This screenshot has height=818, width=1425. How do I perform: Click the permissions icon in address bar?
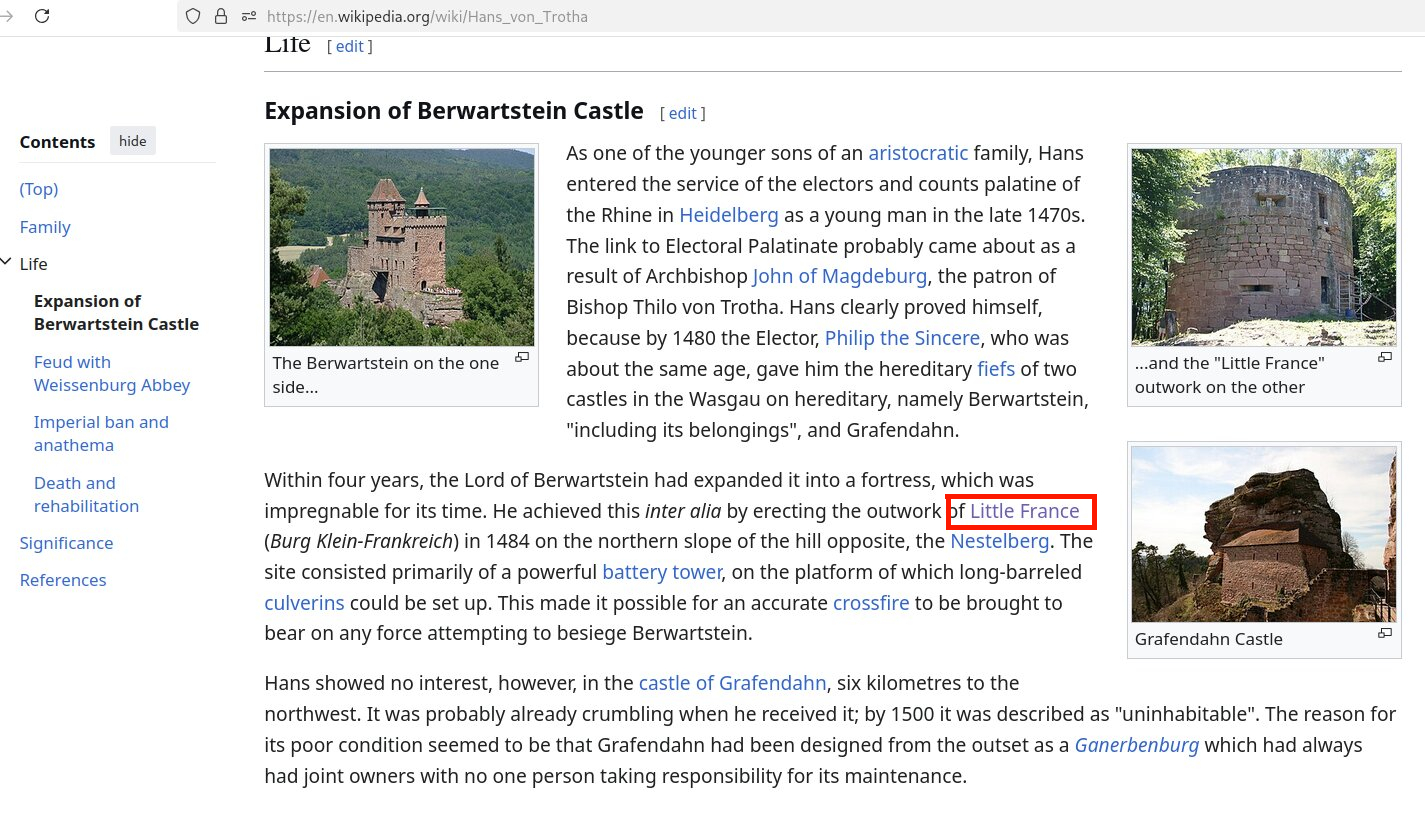click(248, 16)
